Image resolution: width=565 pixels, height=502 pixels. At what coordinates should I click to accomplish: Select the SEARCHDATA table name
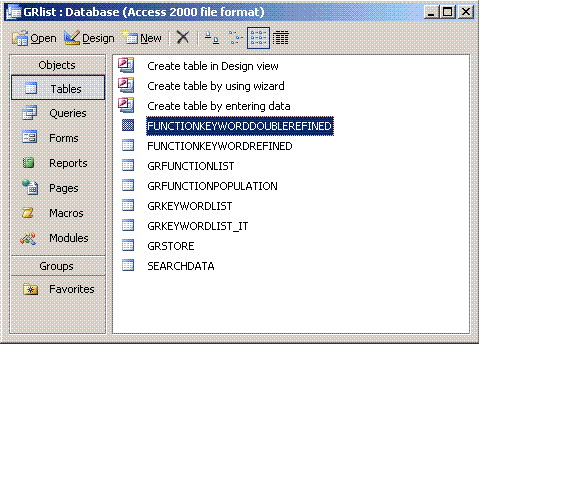(181, 266)
